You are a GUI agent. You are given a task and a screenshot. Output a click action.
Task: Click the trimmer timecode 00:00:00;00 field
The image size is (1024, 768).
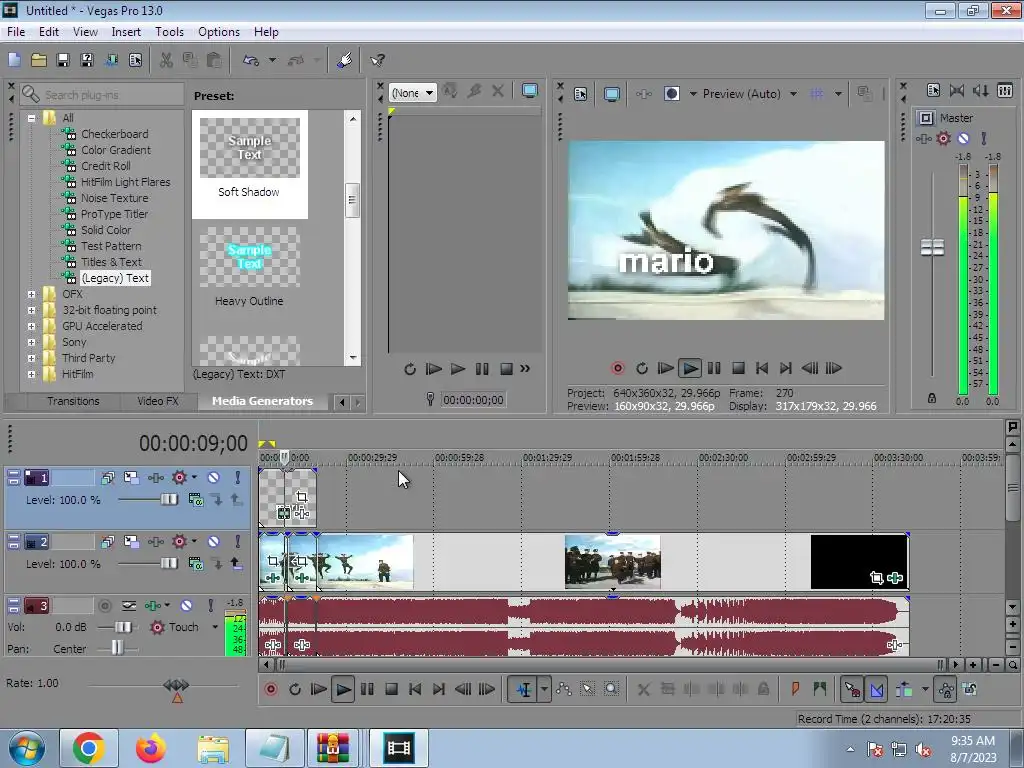click(x=473, y=400)
